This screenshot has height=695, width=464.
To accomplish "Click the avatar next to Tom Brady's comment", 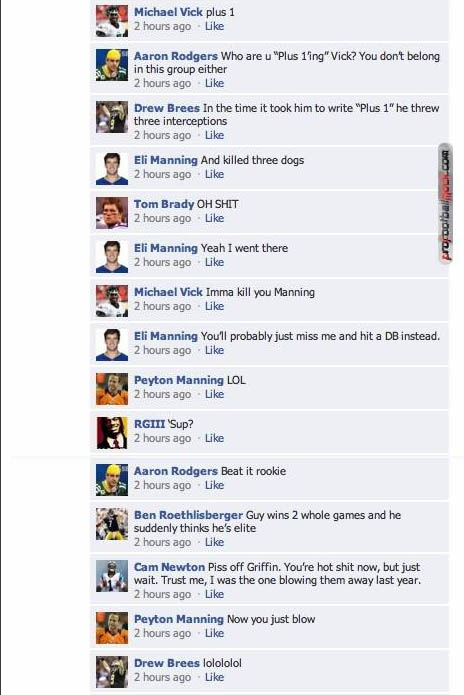I will point(112,213).
